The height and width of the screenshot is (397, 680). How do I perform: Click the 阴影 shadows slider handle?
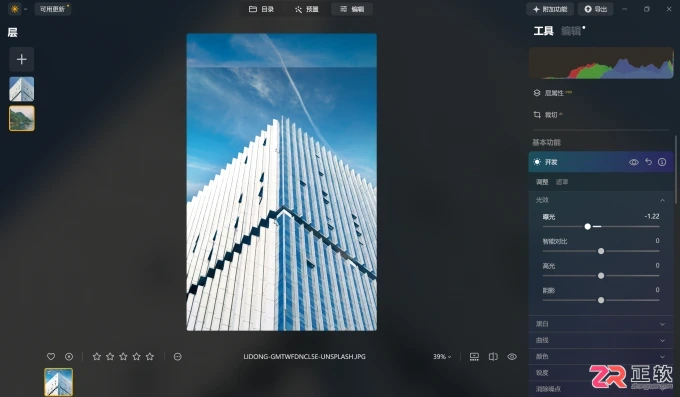pyautogui.click(x=601, y=300)
